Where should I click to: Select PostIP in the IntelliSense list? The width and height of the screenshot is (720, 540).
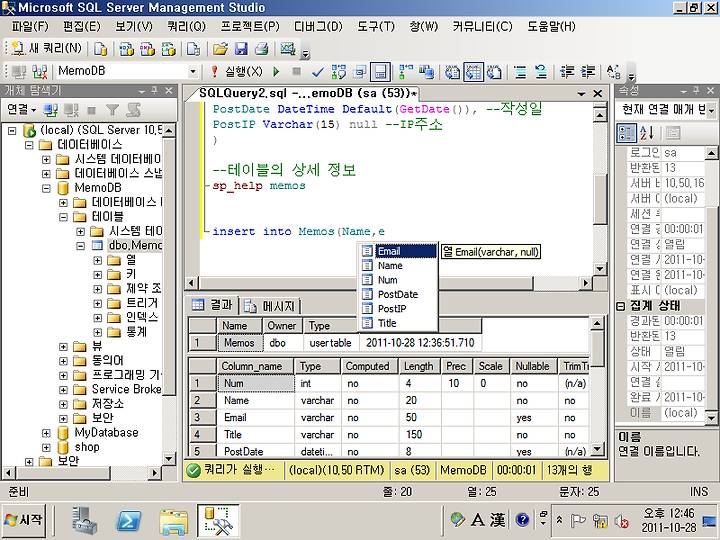[399, 309]
